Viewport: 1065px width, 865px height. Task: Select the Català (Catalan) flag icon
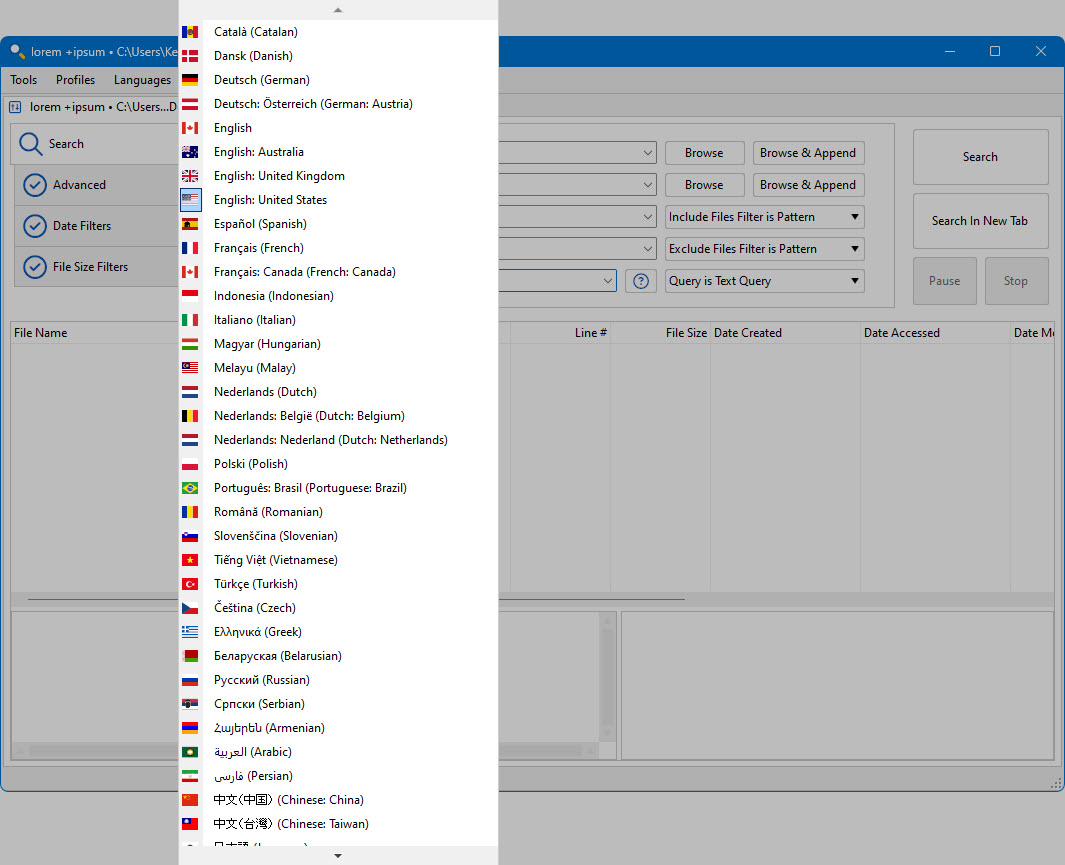[x=190, y=32]
